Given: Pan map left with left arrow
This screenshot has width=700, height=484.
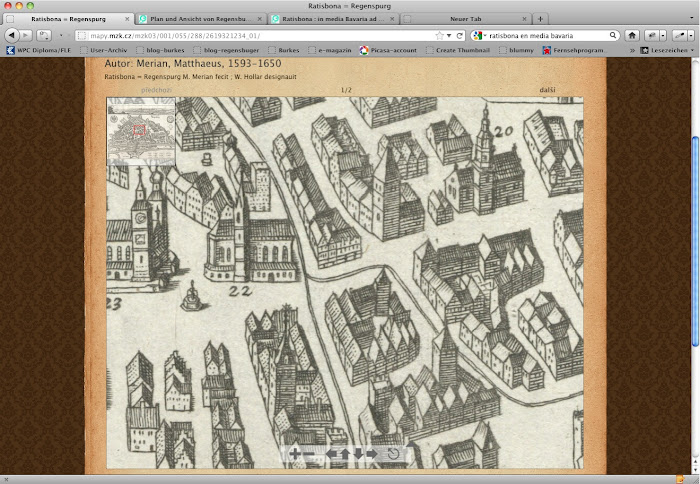Looking at the screenshot, I should pos(331,455).
